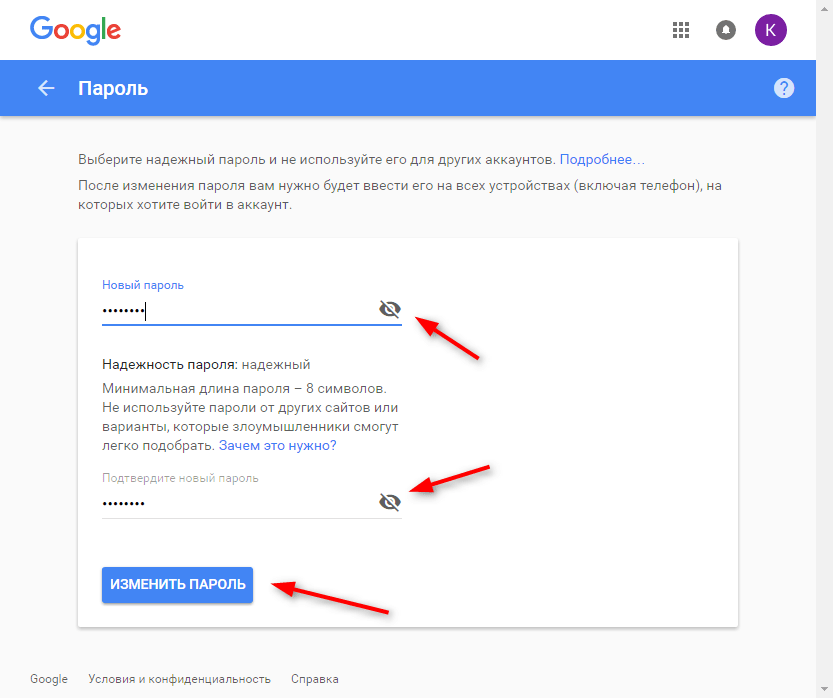833x698 pixels.
Task: Click the help question mark icon
Action: pos(784,88)
